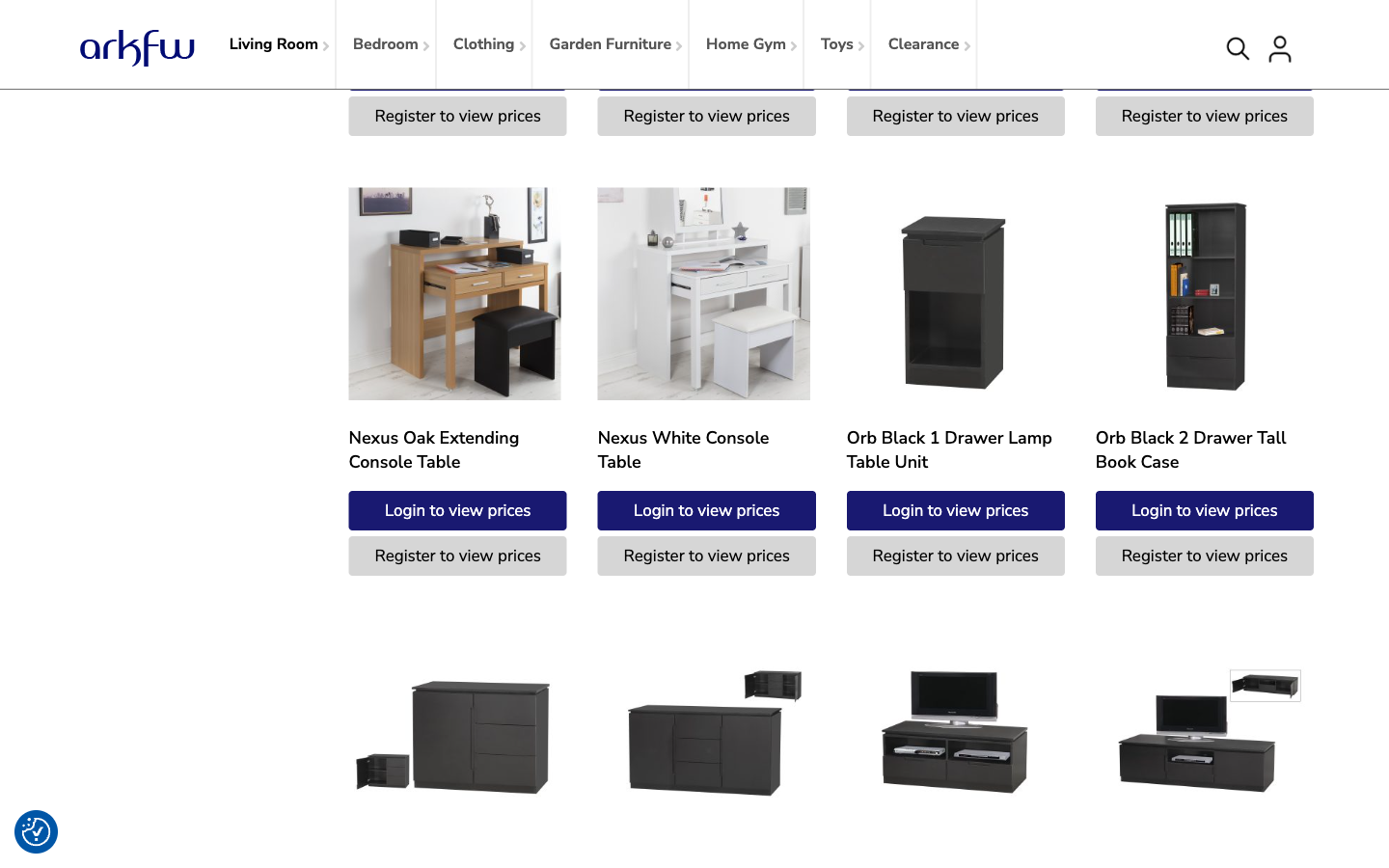The width and height of the screenshot is (1389, 868).
Task: Expand the Clearance menu chevron
Action: [967, 46]
